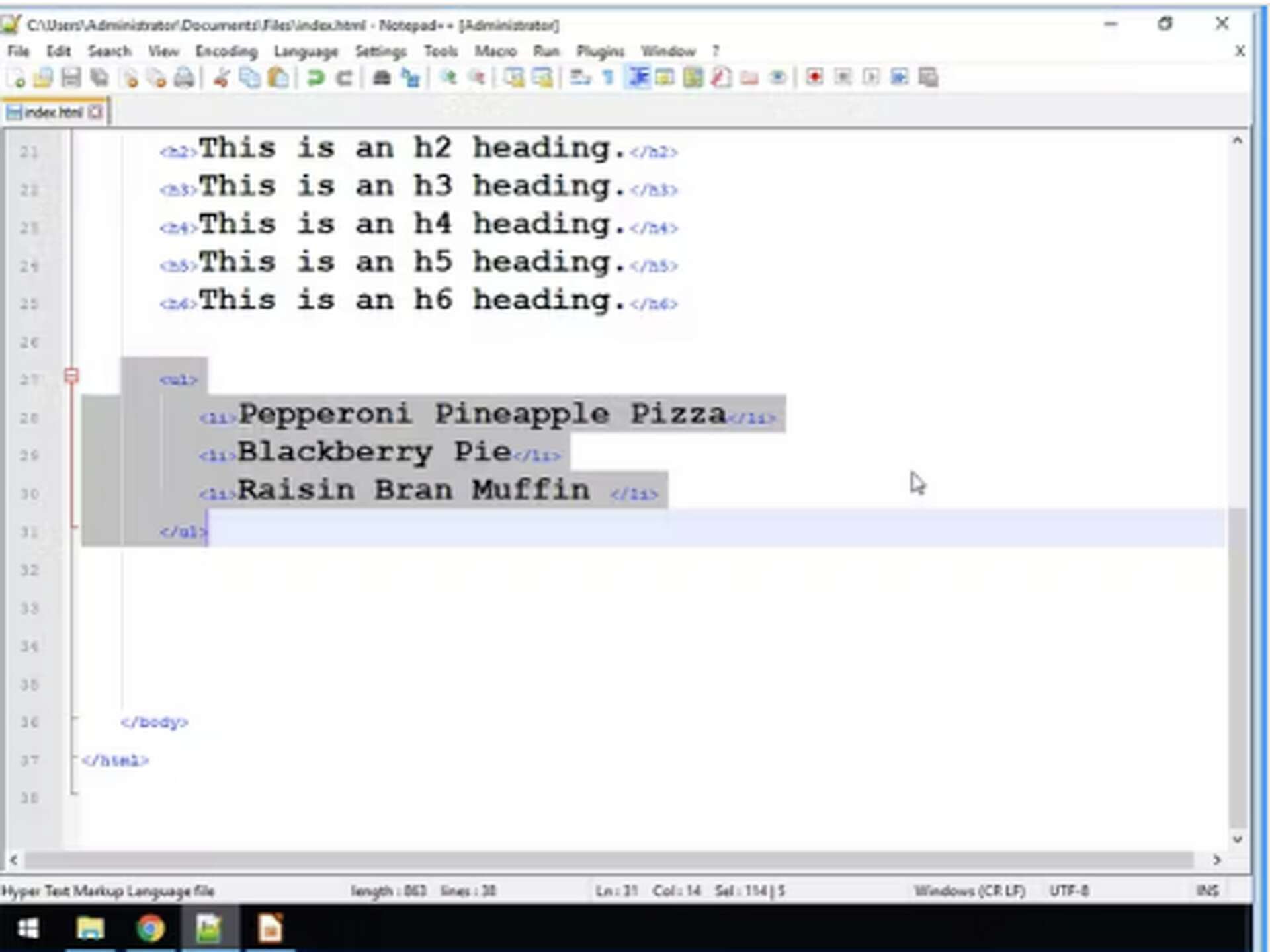The width and height of the screenshot is (1270, 952).
Task: Open the Language menu
Action: (306, 51)
